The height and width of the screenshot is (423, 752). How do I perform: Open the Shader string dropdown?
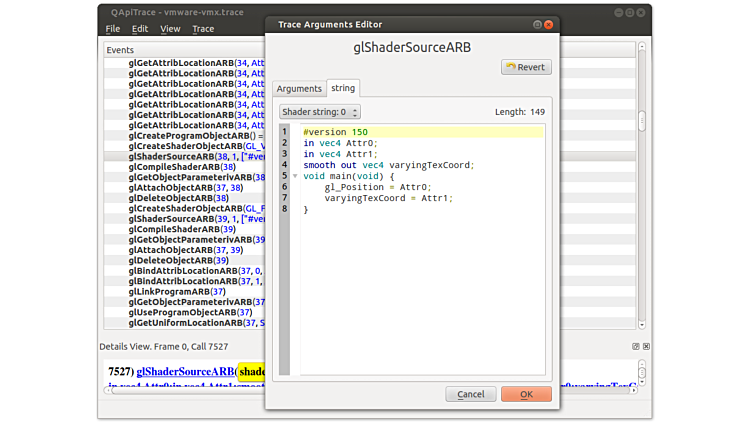coord(319,112)
